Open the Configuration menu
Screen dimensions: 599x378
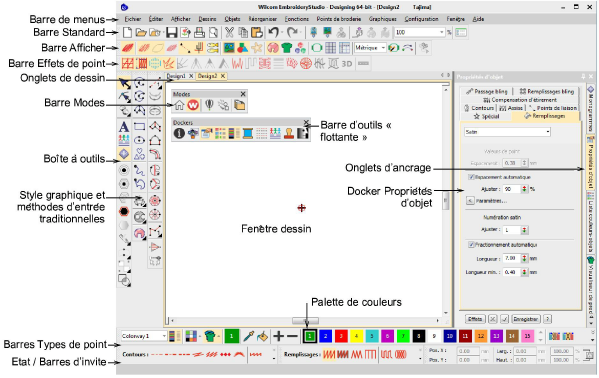coord(421,19)
